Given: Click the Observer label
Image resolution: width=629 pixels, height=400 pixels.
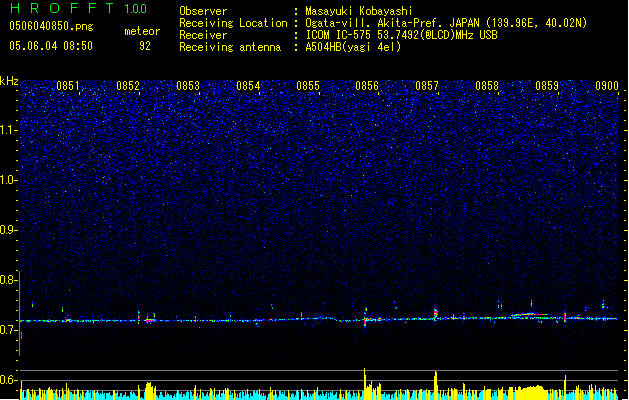Looking at the screenshot, I should [203, 11].
